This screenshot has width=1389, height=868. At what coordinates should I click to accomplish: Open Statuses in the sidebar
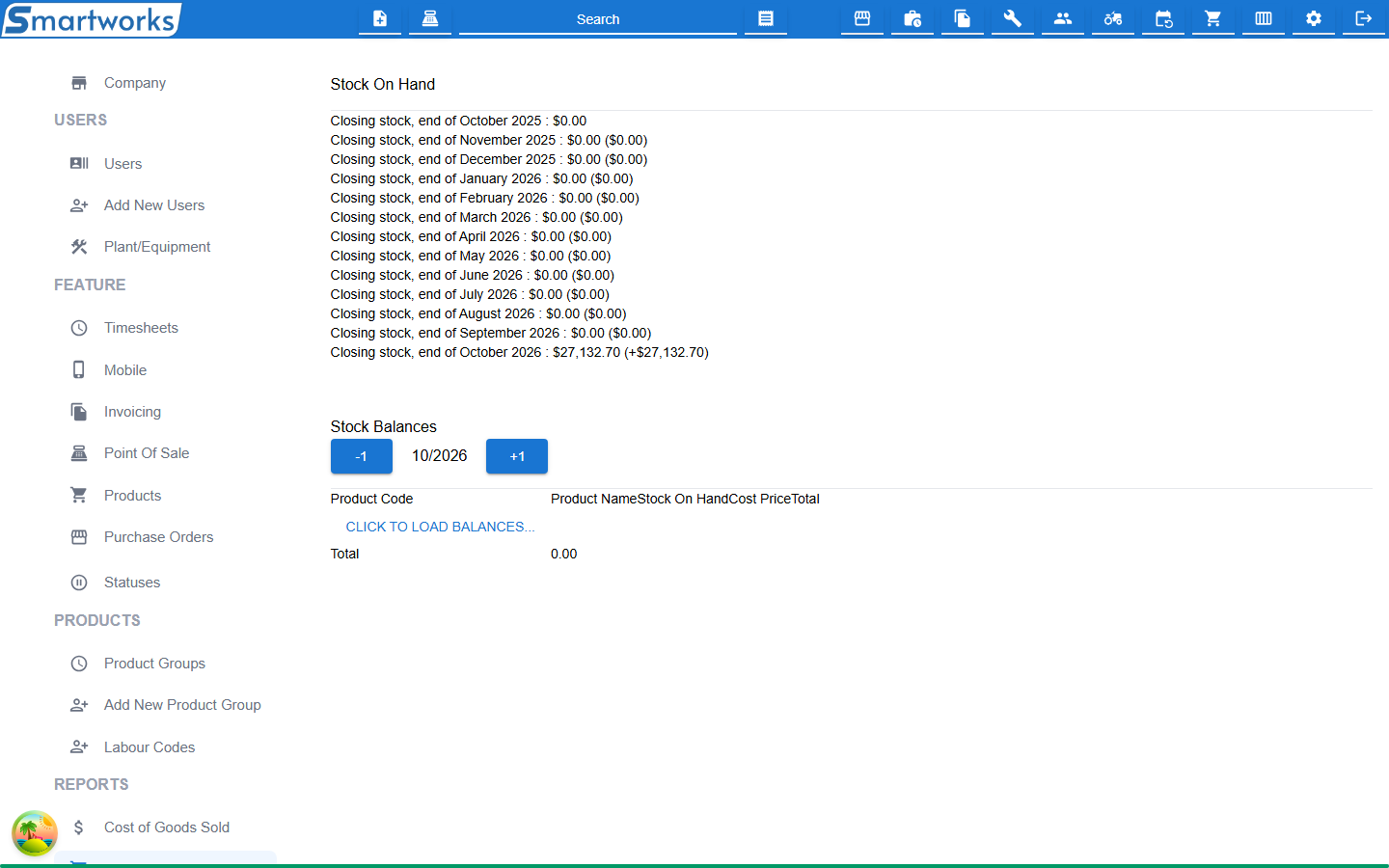165,583
